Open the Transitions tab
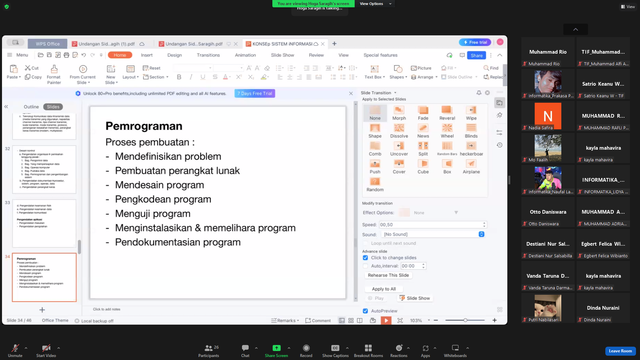This screenshot has height=360, width=640. click(x=208, y=55)
